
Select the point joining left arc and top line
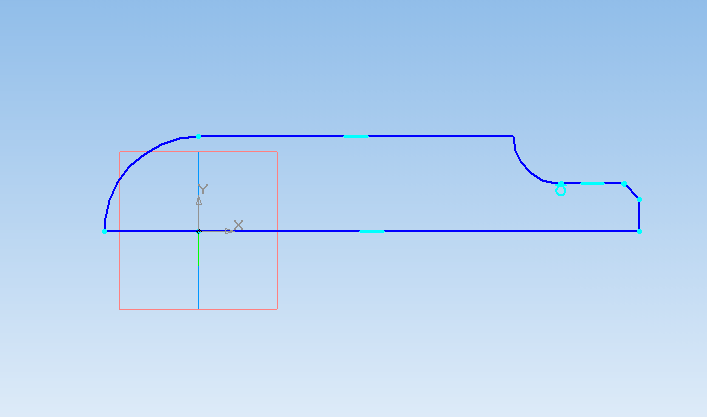click(x=198, y=136)
